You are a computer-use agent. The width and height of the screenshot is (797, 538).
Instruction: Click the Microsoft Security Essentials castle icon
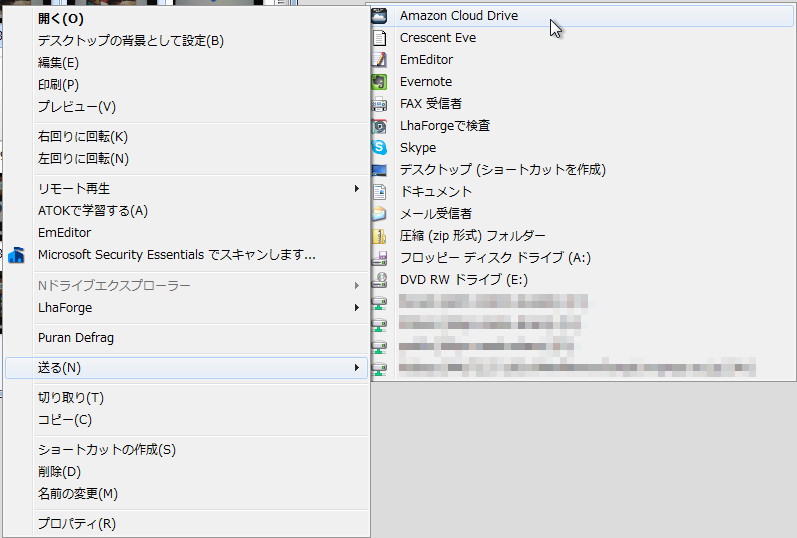tap(16, 255)
